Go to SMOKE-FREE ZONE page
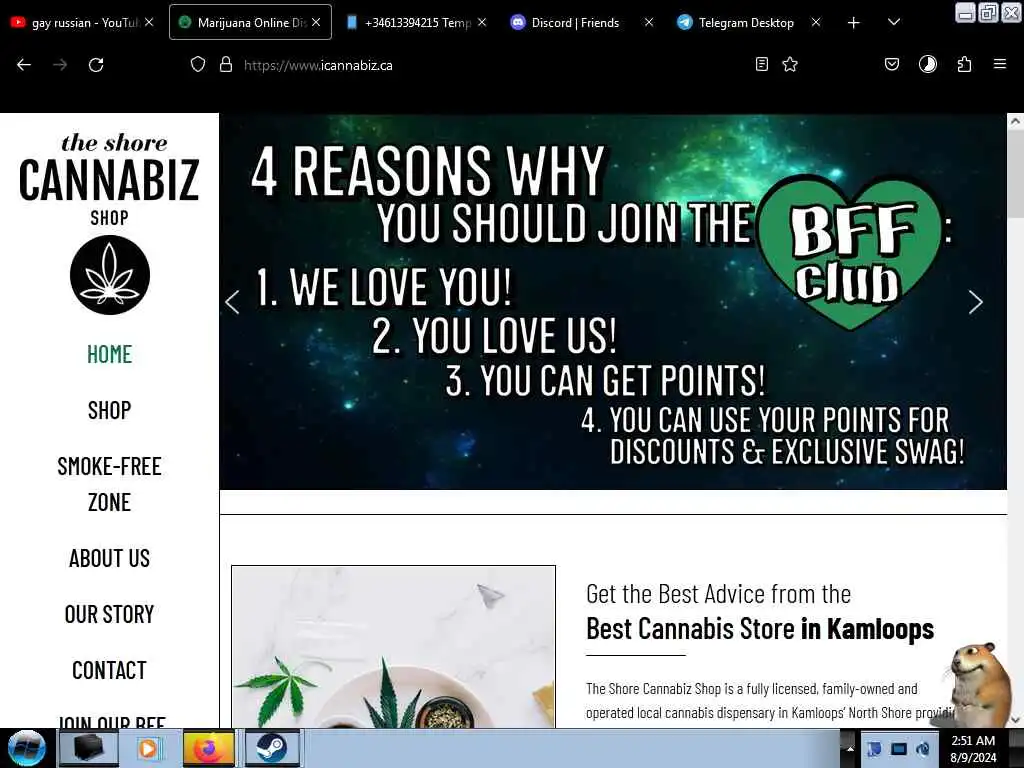Image resolution: width=1024 pixels, height=768 pixels. tap(110, 484)
